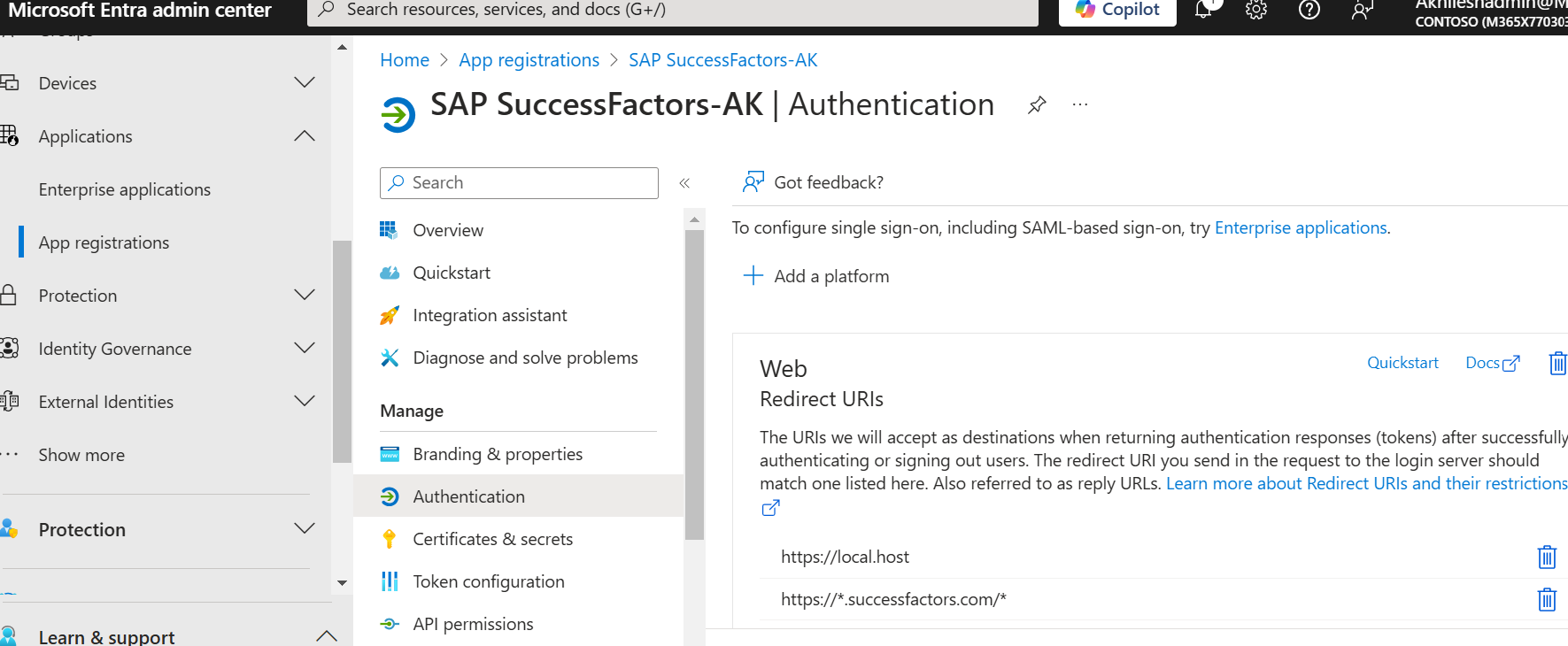
Task: Click the Certificates key icon
Action: pos(389,539)
